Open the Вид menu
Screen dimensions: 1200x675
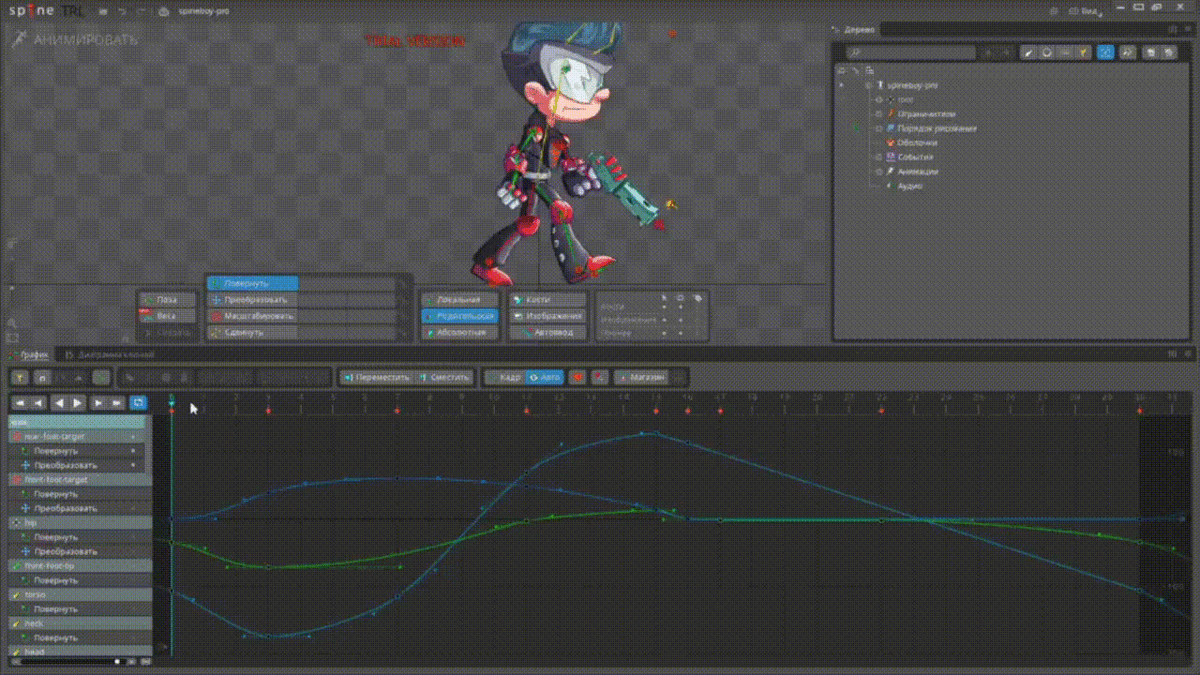click(x=1090, y=11)
